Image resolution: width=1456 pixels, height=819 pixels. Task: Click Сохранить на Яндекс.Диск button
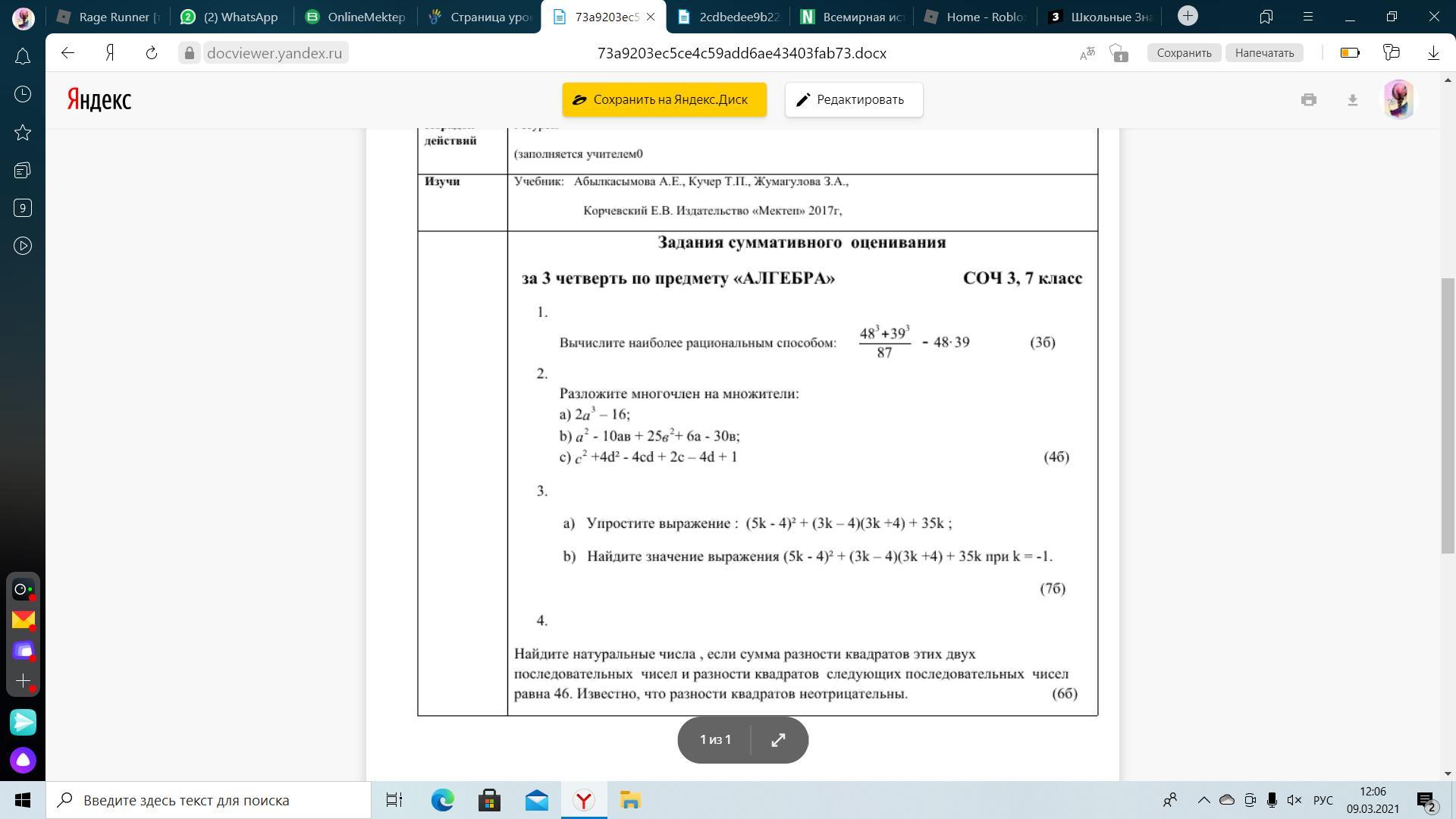click(664, 100)
